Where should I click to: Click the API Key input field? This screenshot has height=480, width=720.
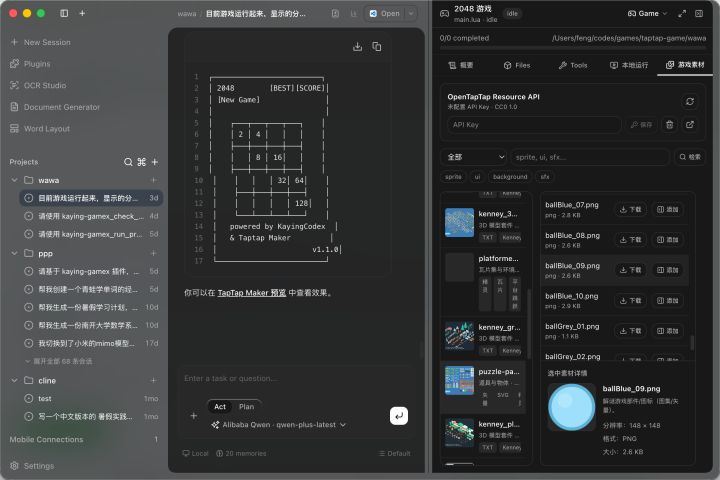(x=534, y=124)
